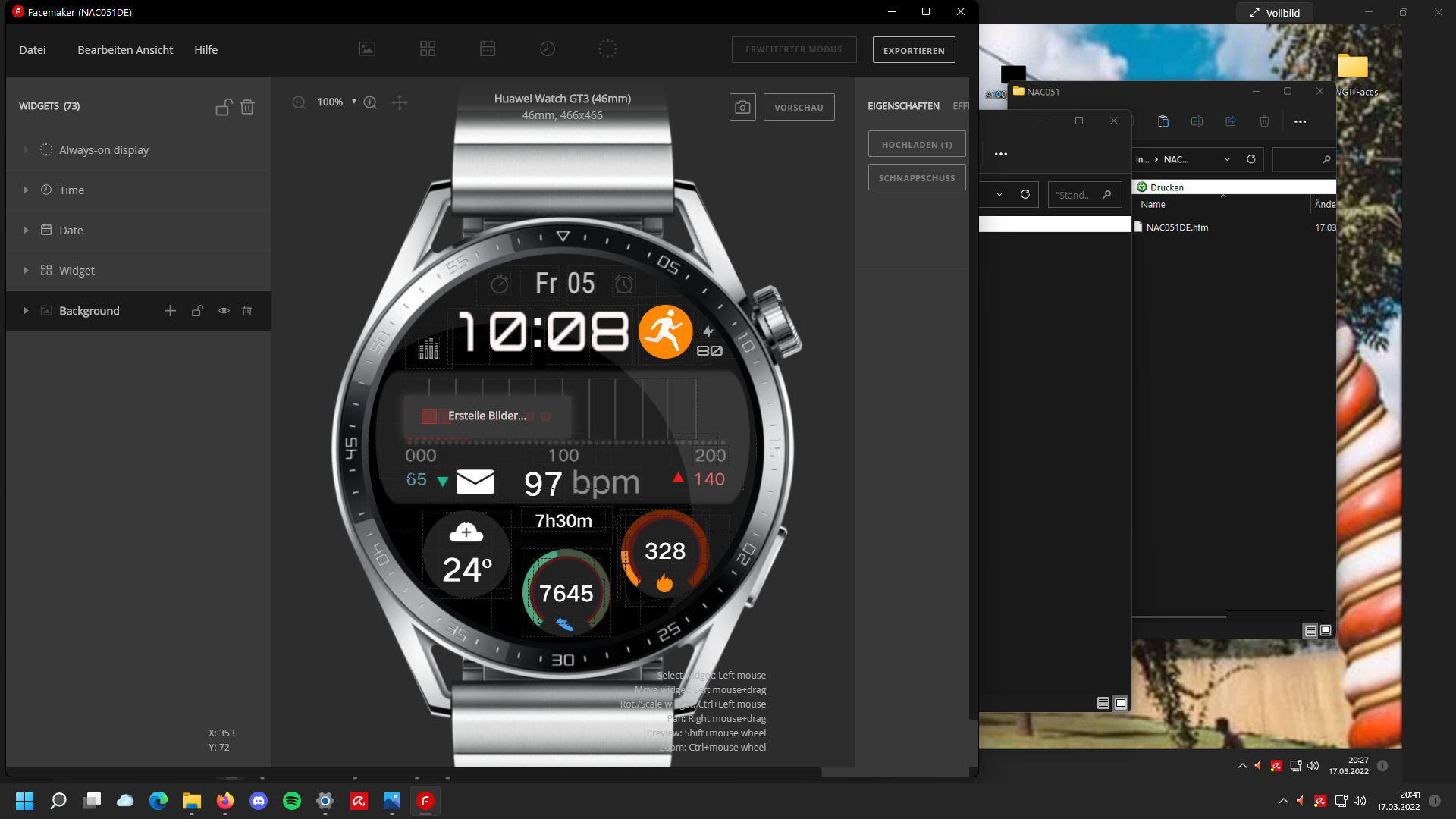The image size is (1456, 819).
Task: Open the VGT Faces desktop folder
Action: pyautogui.click(x=1354, y=75)
